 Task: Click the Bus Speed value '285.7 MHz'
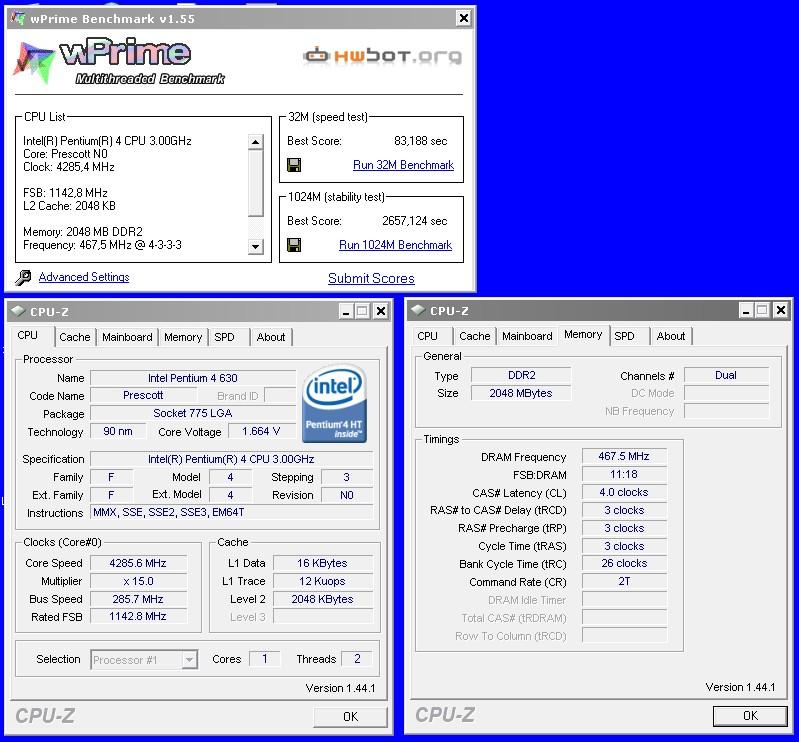(x=138, y=599)
